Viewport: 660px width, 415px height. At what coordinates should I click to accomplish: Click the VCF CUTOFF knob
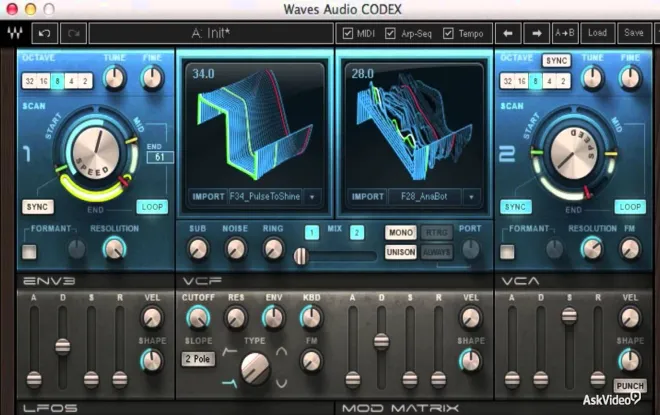coord(198,318)
